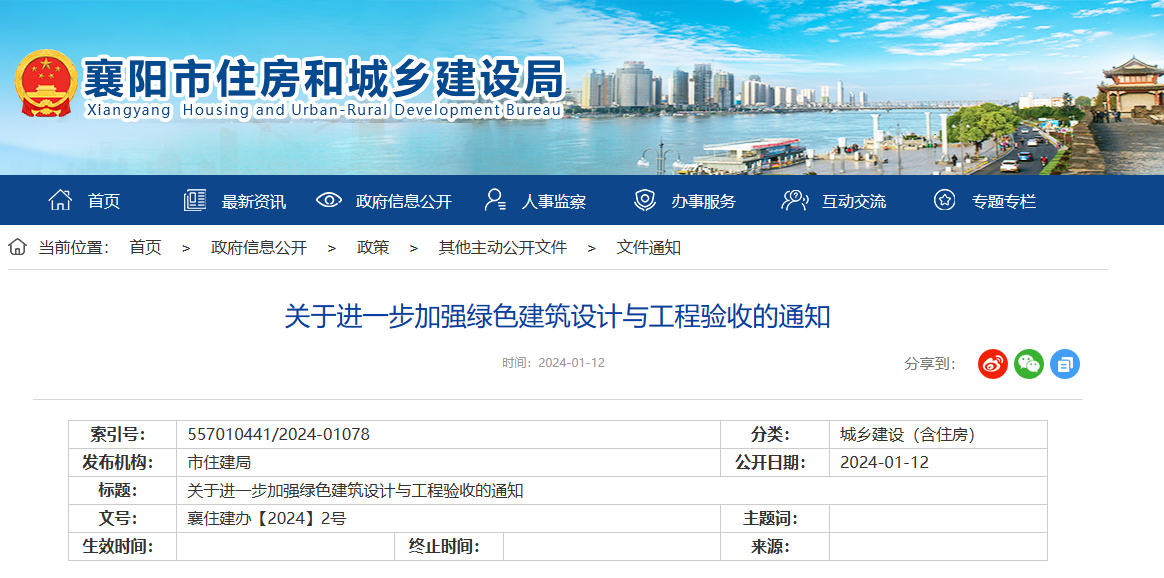Click the star icon for special topics

[945, 200]
